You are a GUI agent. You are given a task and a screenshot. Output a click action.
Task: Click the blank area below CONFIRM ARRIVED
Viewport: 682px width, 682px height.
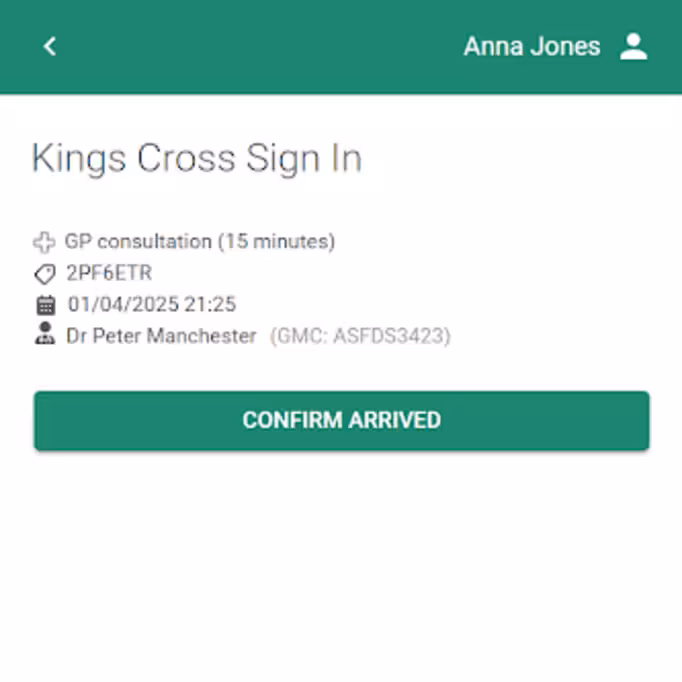click(340, 560)
